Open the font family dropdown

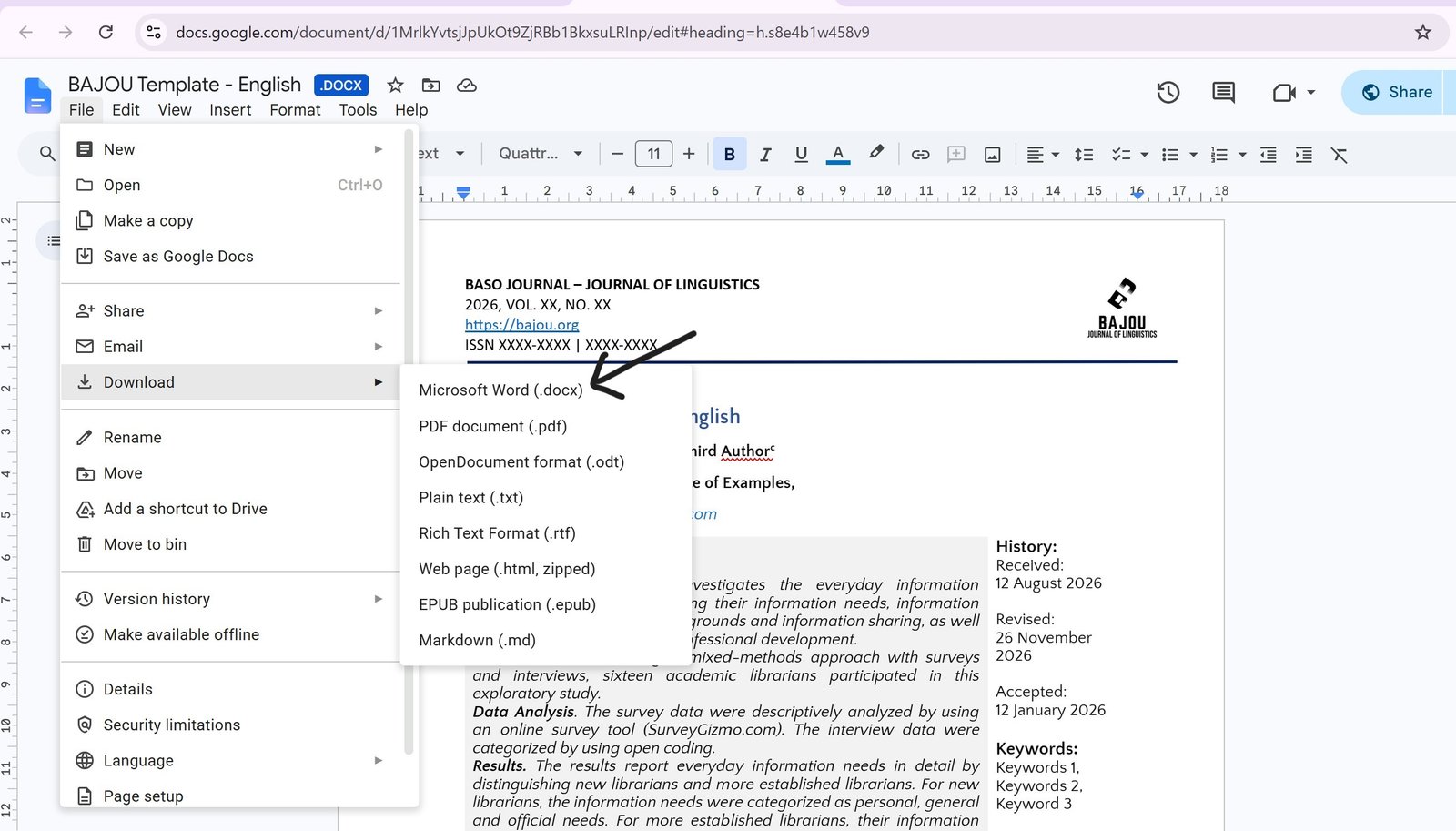point(541,154)
